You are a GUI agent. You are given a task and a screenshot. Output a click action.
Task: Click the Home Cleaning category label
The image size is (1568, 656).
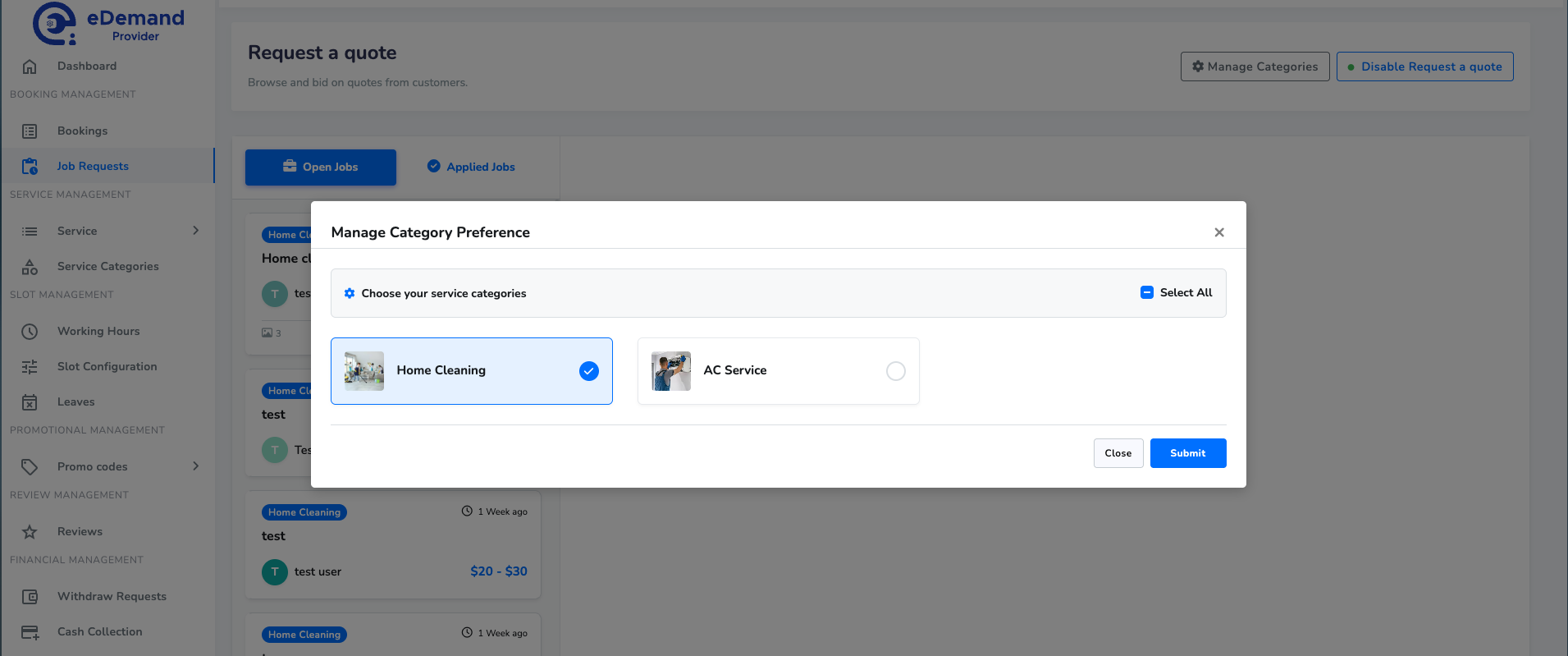[441, 370]
